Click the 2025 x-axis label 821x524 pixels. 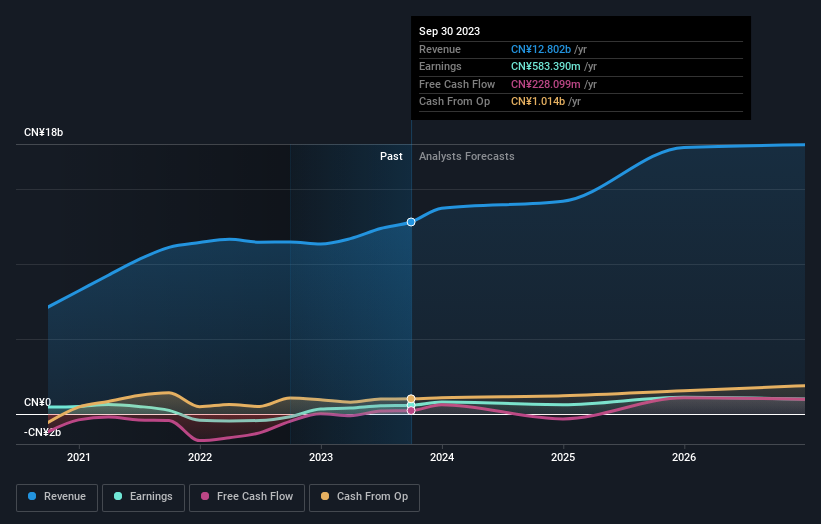563,458
